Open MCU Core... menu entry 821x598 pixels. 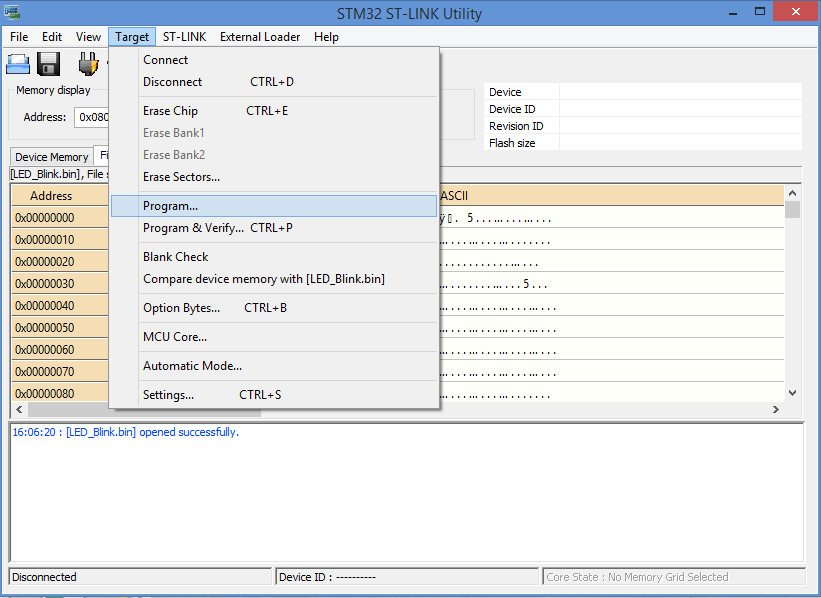coord(274,337)
